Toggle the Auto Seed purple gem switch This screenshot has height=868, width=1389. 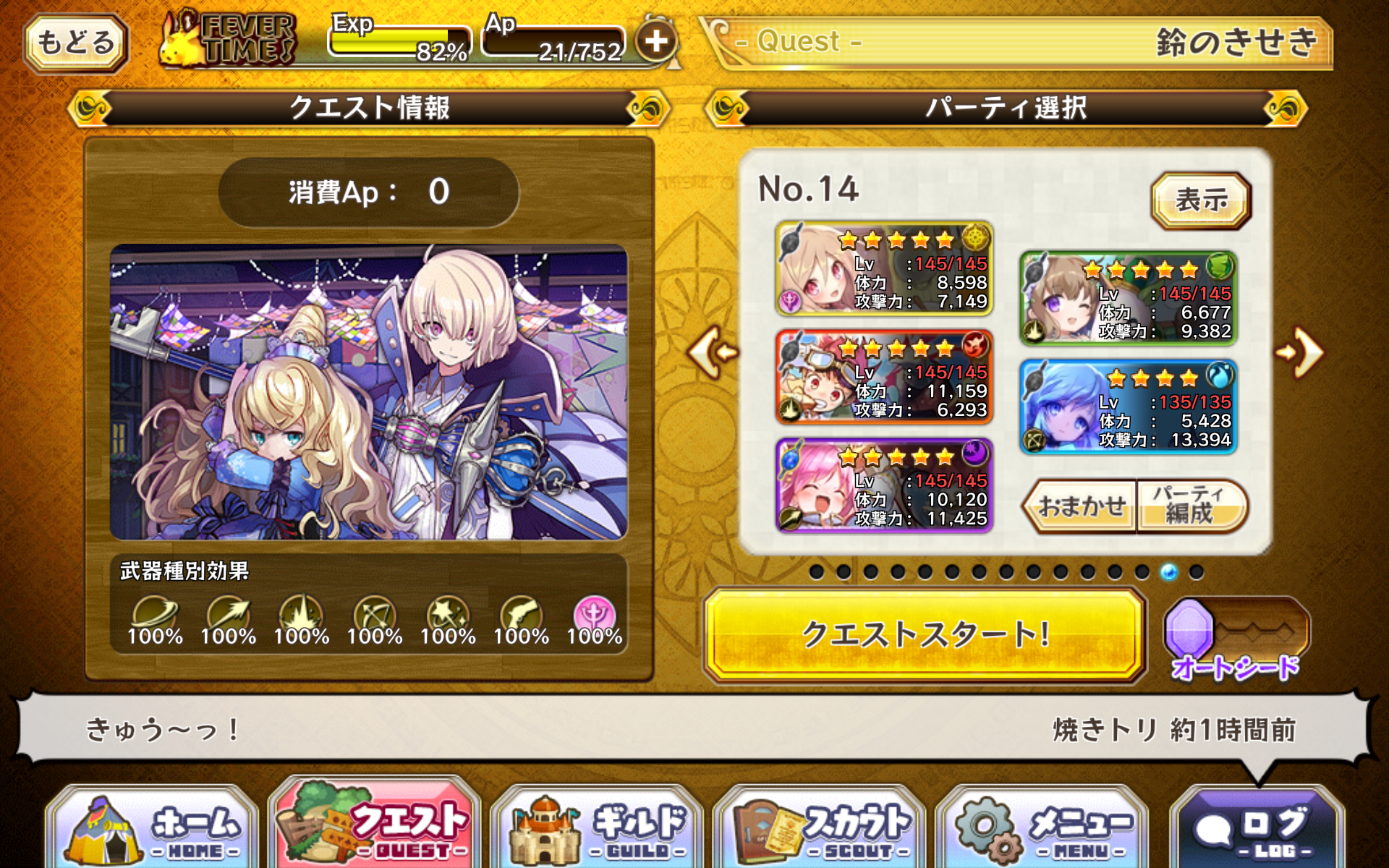tap(1236, 634)
